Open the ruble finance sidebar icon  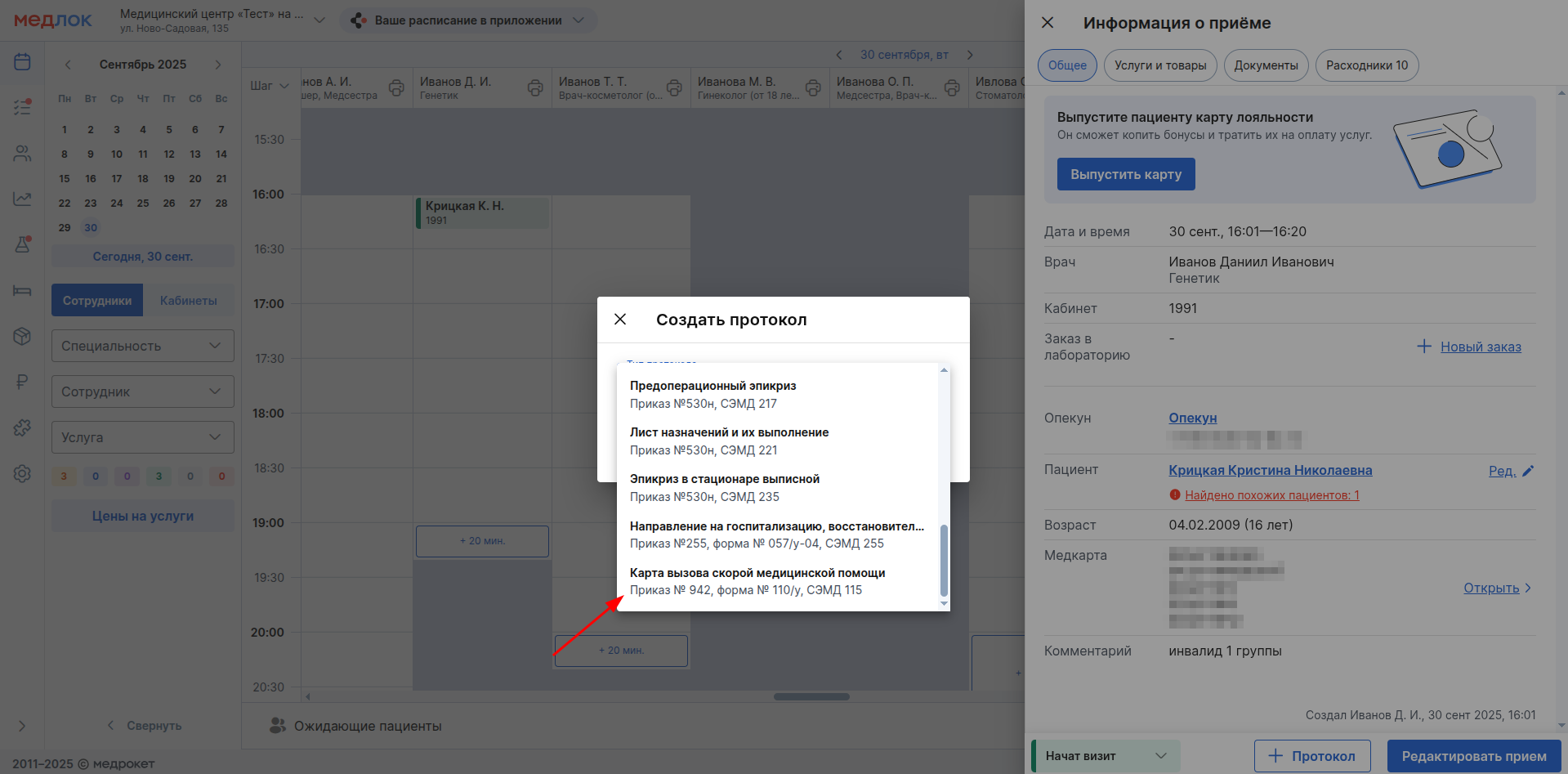(x=22, y=382)
